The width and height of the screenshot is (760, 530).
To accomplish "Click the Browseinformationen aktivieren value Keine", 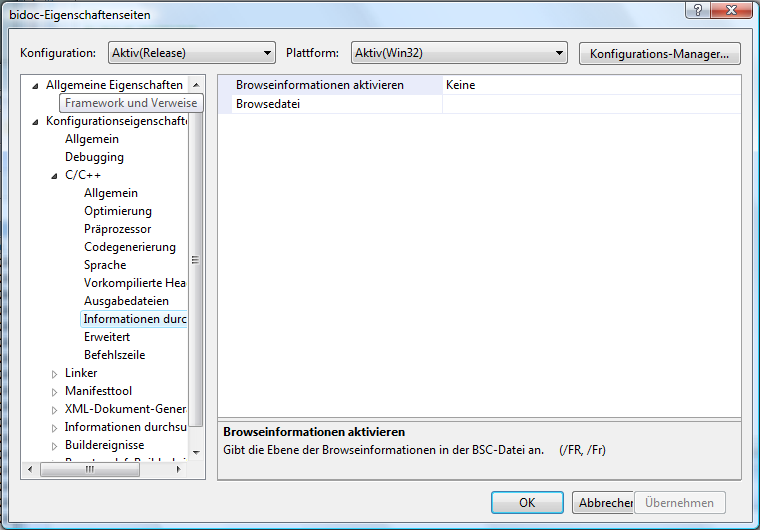I will tap(590, 85).
